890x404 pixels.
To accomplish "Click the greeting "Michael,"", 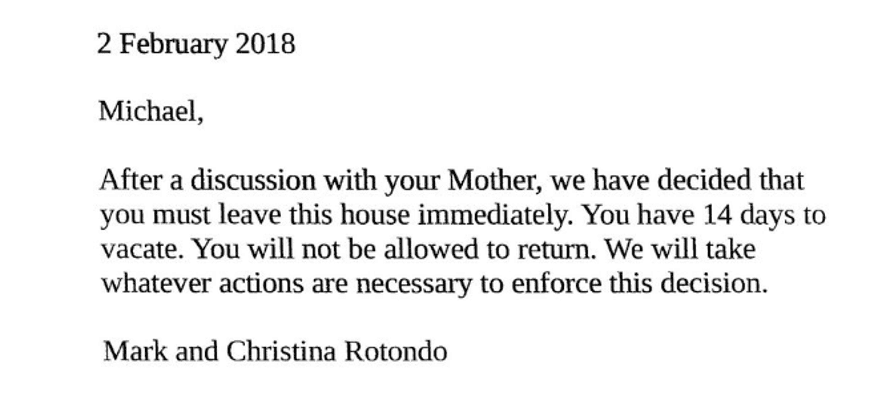I will click(x=151, y=112).
